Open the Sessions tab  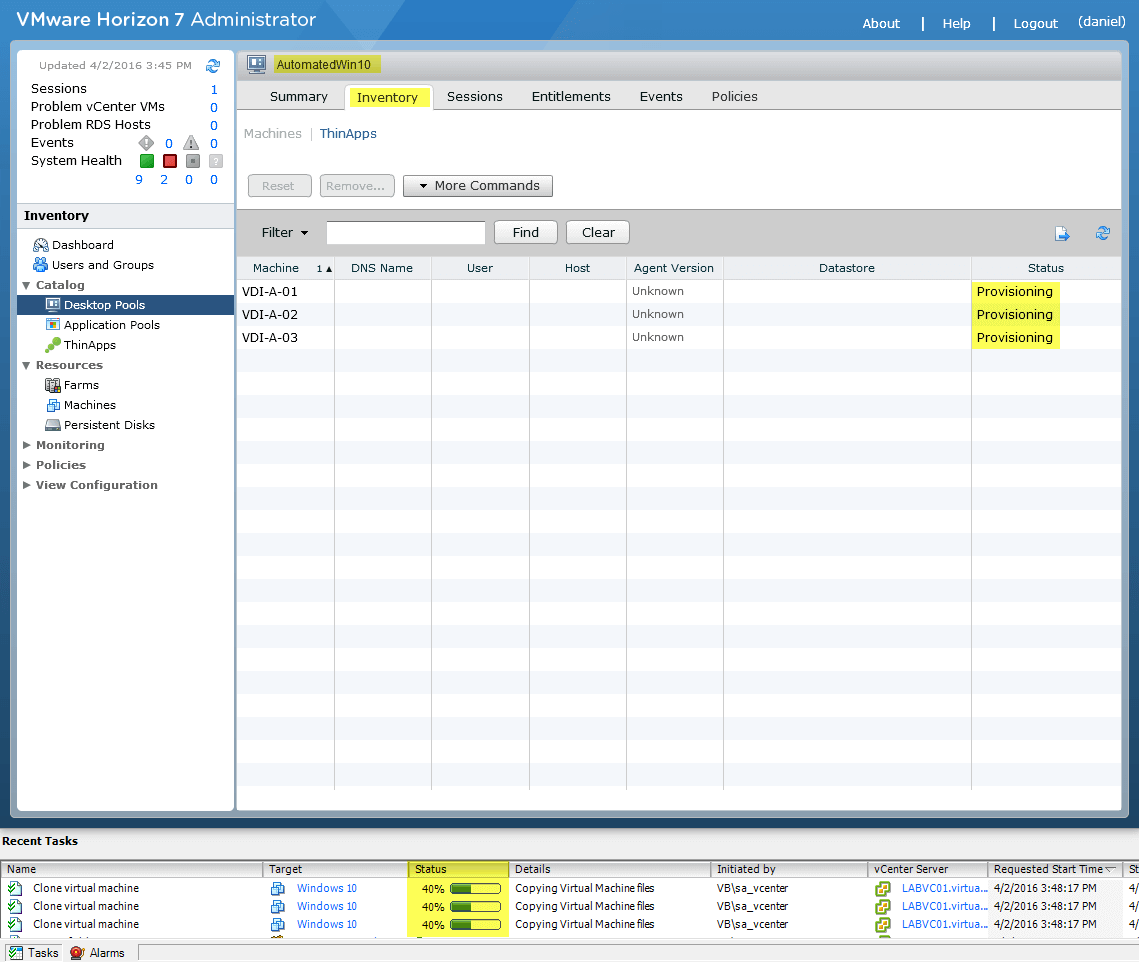pyautogui.click(x=474, y=97)
